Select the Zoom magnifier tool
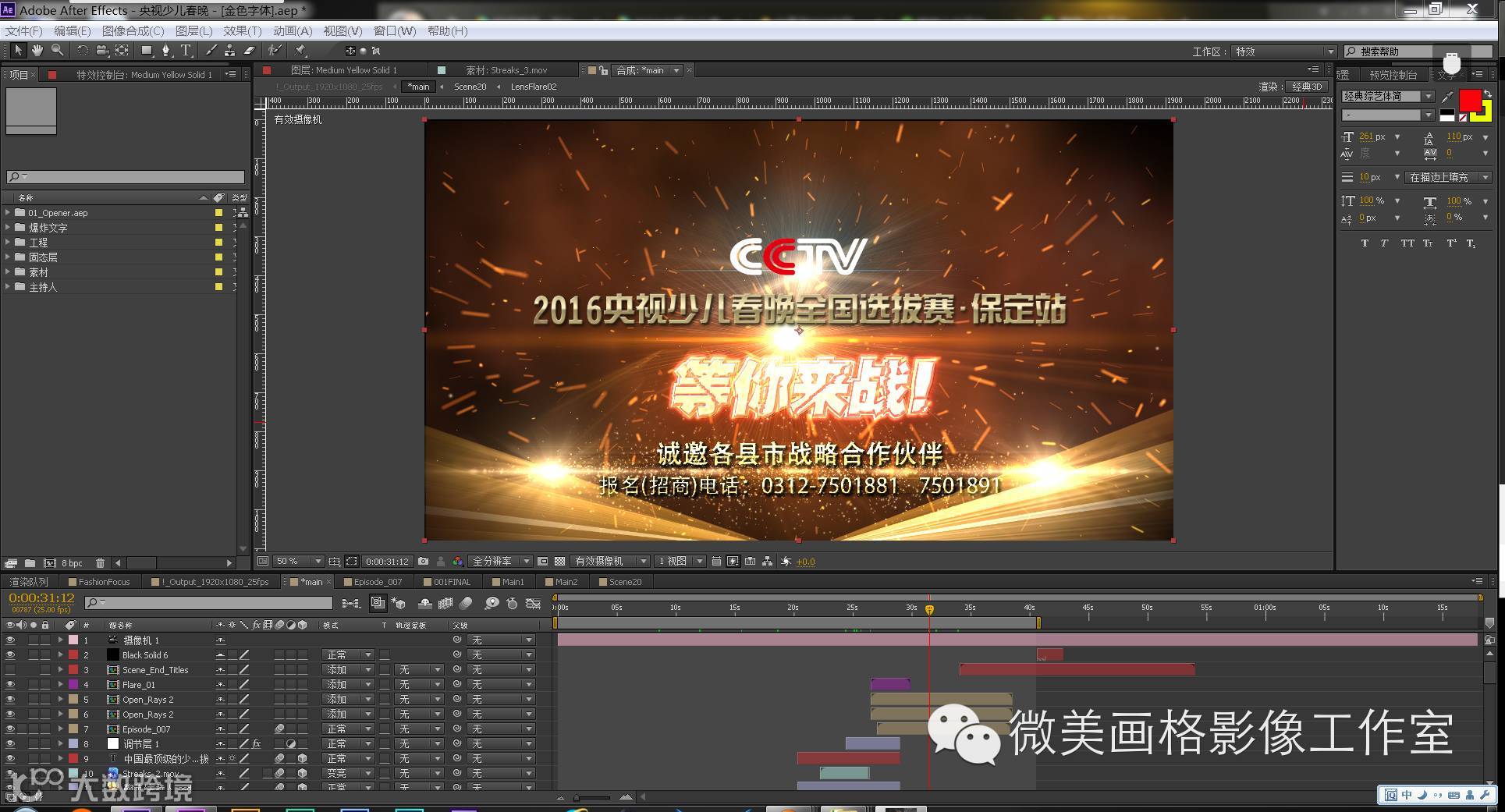Screen dimensions: 1505x812 tap(57, 51)
